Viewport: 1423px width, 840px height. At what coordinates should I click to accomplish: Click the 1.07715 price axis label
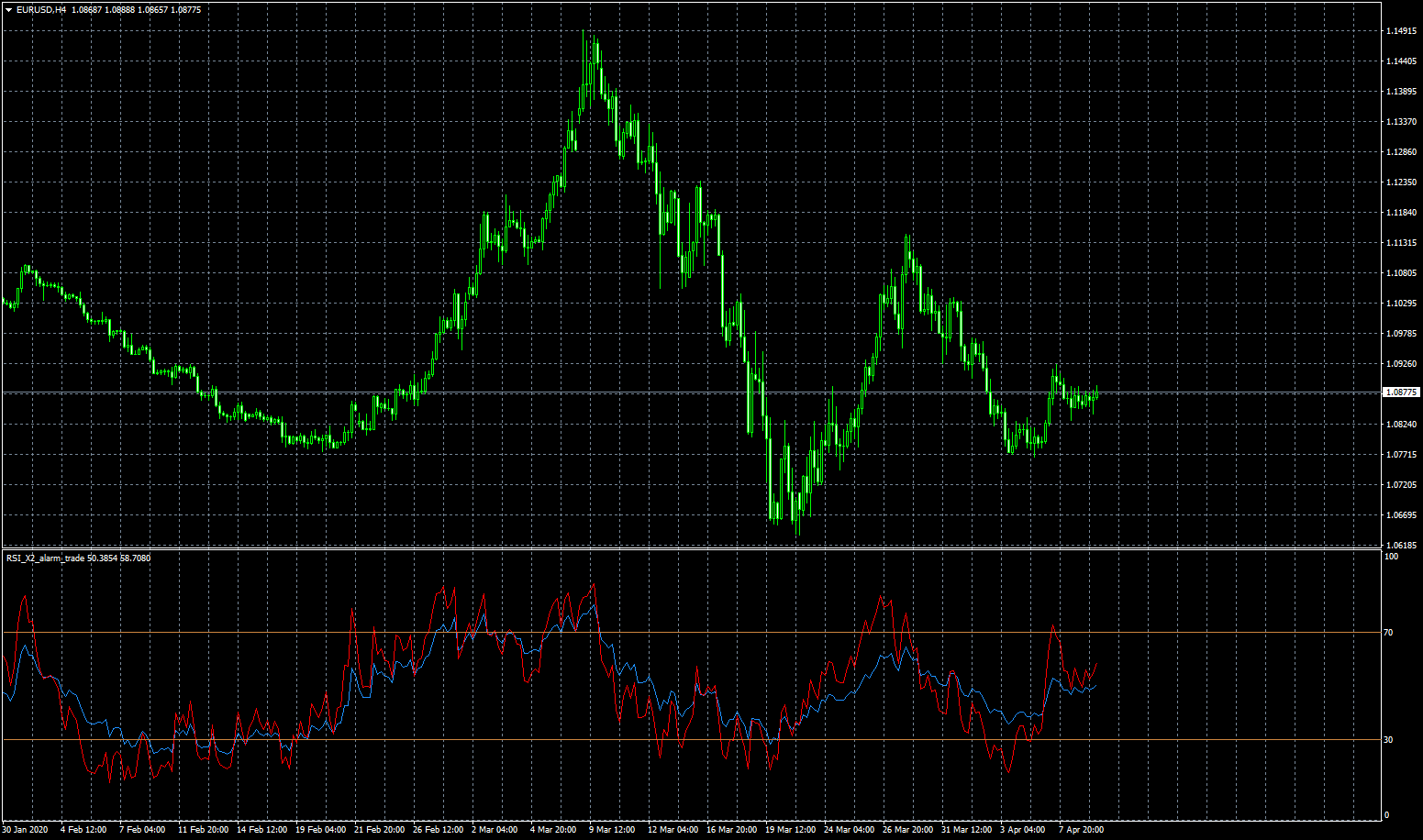(1402, 455)
